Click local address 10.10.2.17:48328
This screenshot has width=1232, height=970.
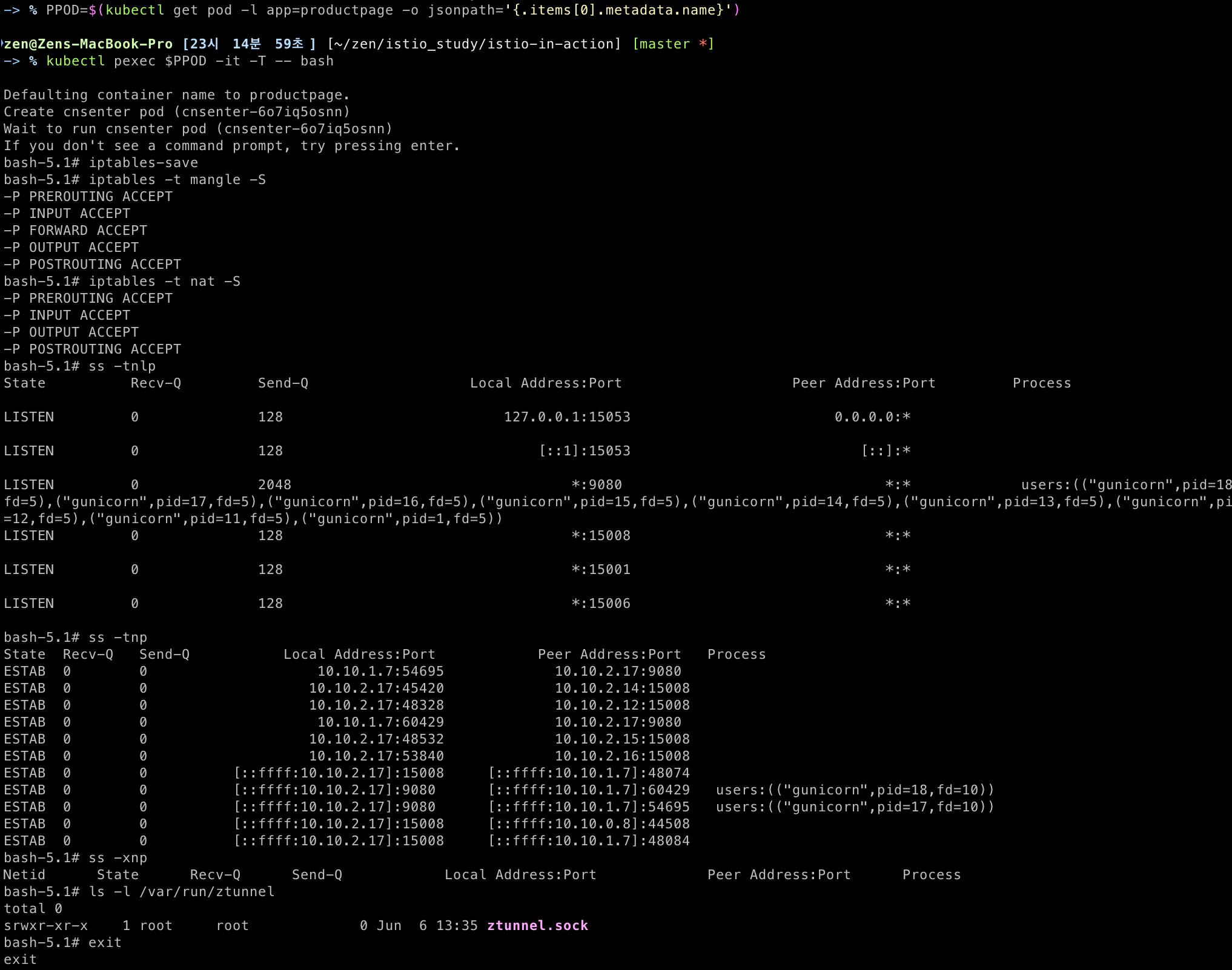click(376, 705)
